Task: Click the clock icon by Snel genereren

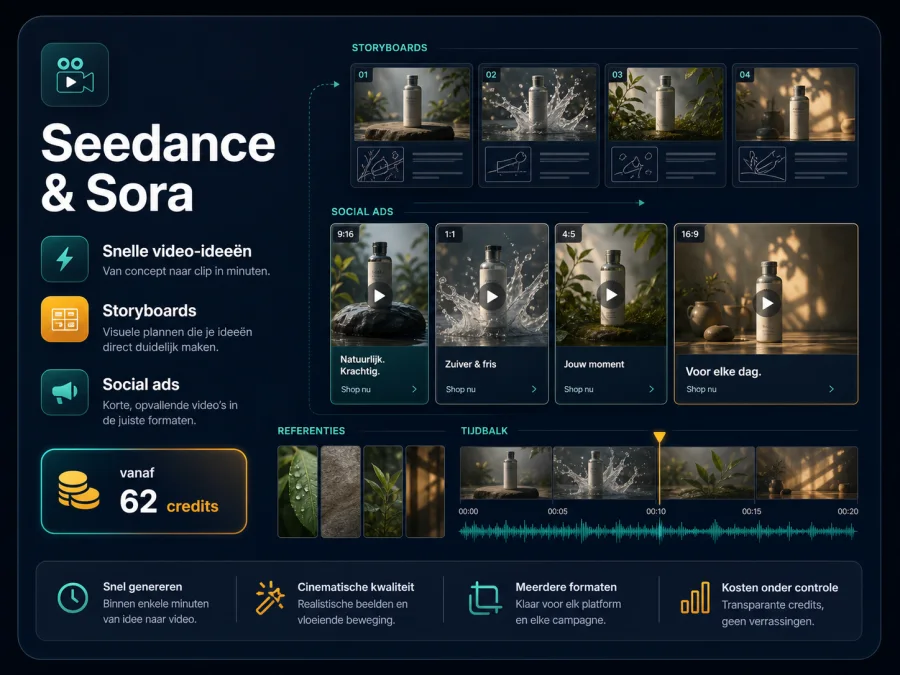Action: click(73, 598)
